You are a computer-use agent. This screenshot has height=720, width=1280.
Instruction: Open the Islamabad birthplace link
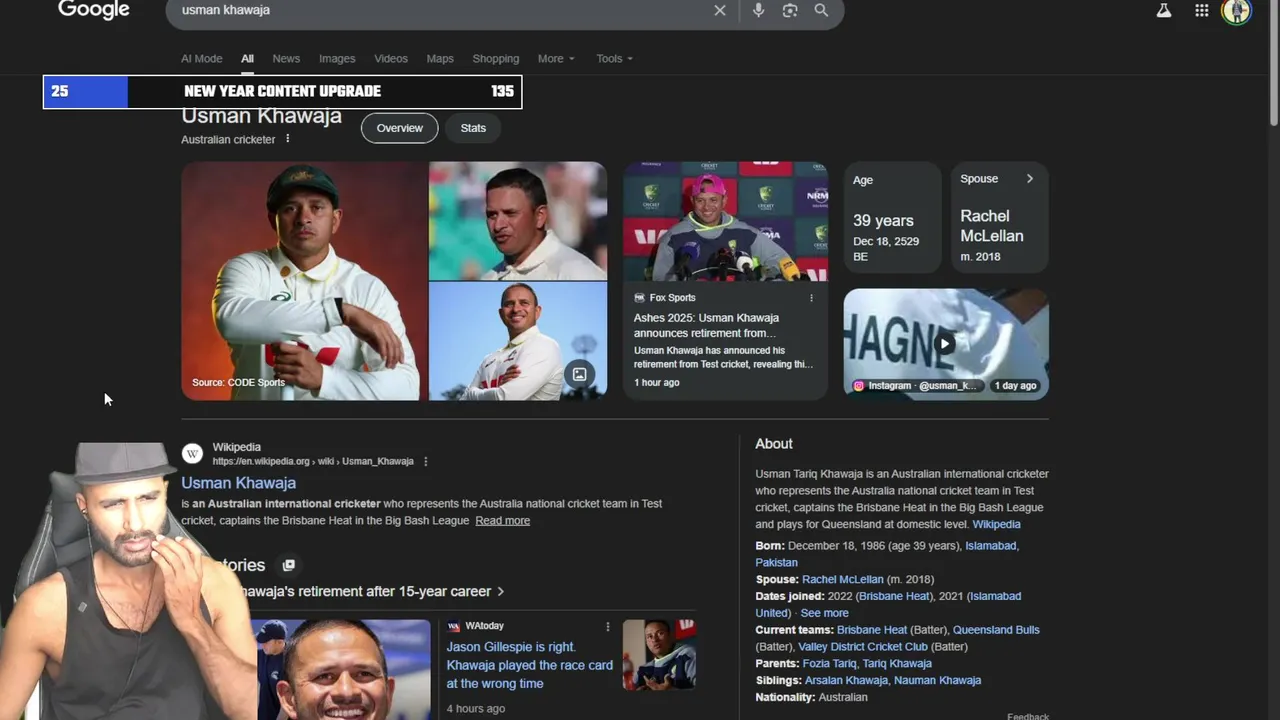990,546
